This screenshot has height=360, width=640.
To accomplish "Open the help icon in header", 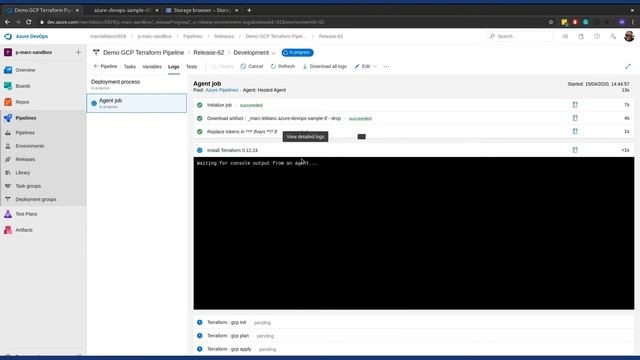I will 597,36.
